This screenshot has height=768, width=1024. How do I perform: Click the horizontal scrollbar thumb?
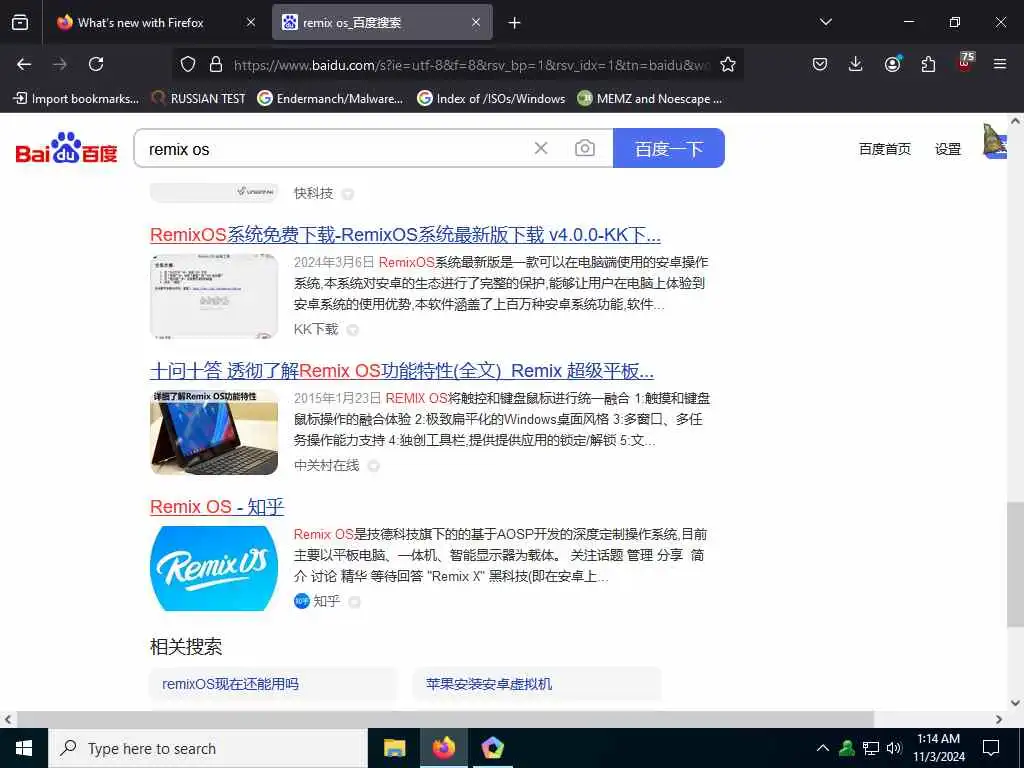(x=445, y=719)
